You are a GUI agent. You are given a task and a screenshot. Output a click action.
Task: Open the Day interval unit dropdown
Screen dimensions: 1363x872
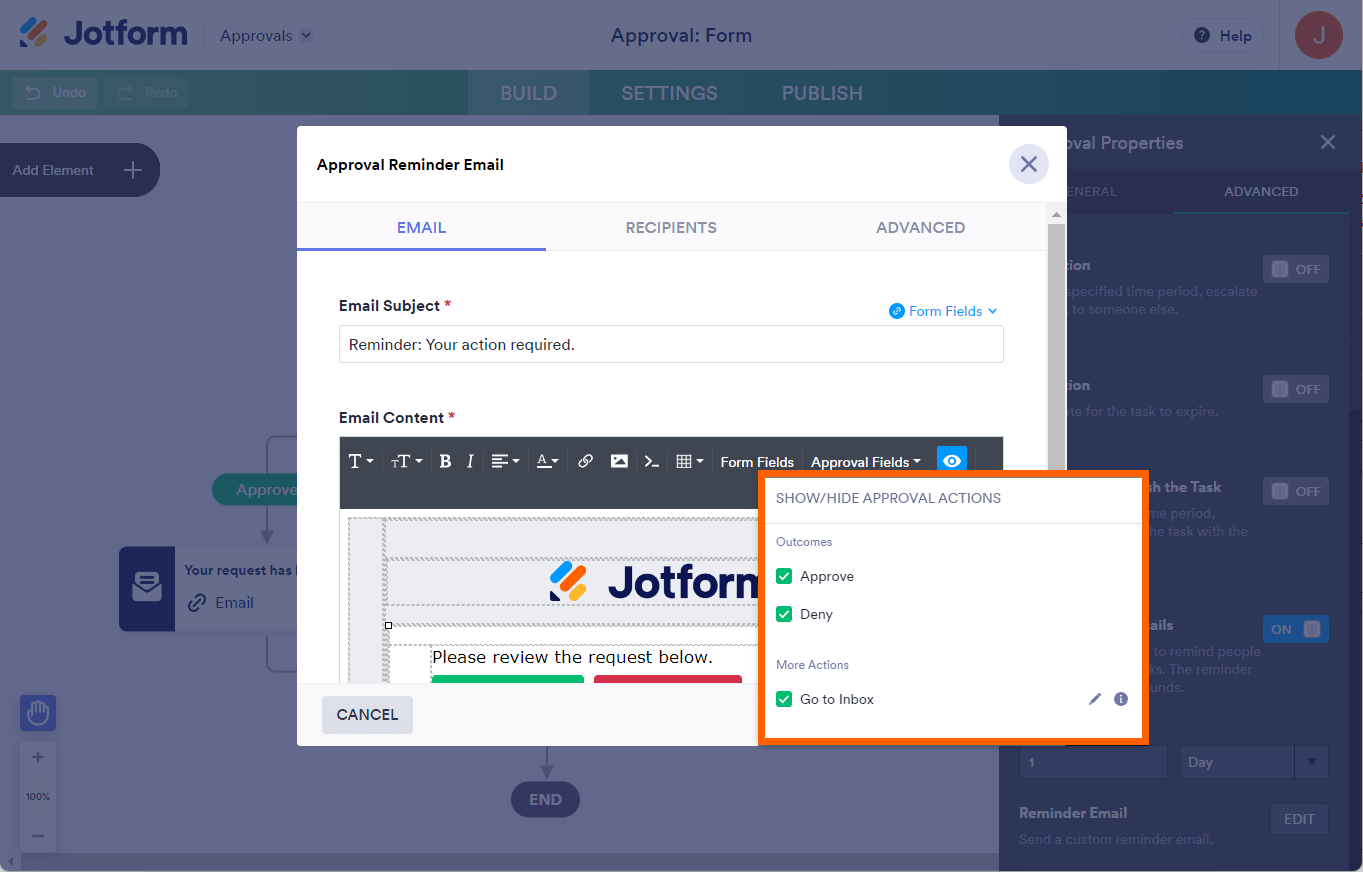coord(1254,762)
